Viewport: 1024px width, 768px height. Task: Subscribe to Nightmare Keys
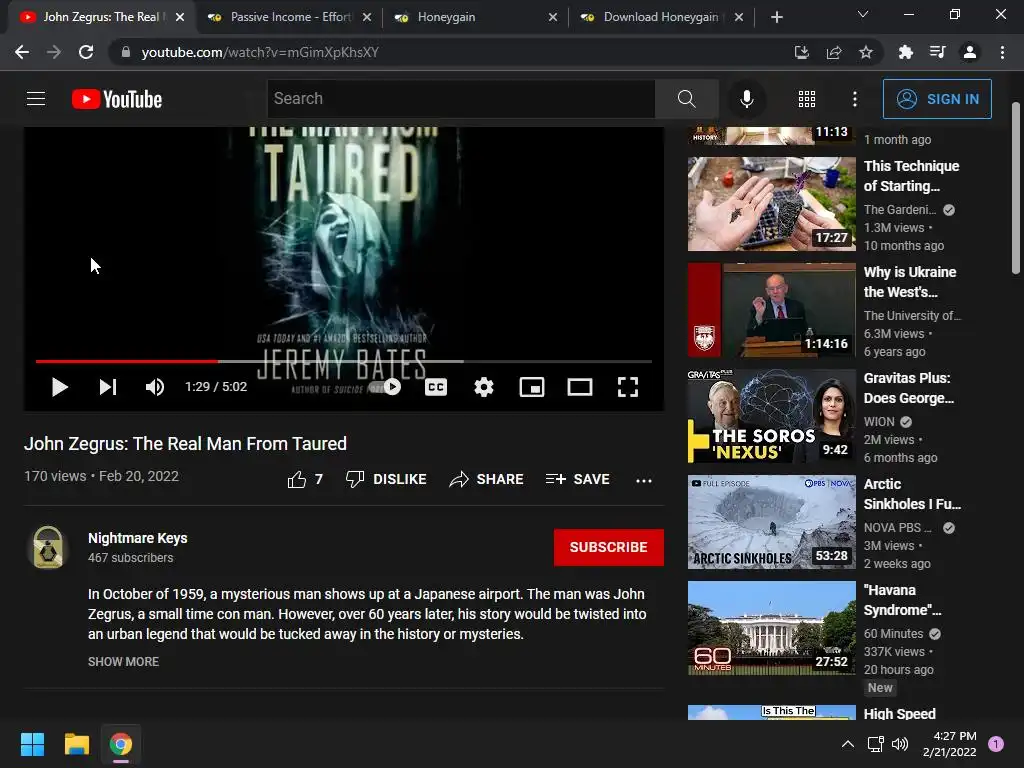[609, 547]
